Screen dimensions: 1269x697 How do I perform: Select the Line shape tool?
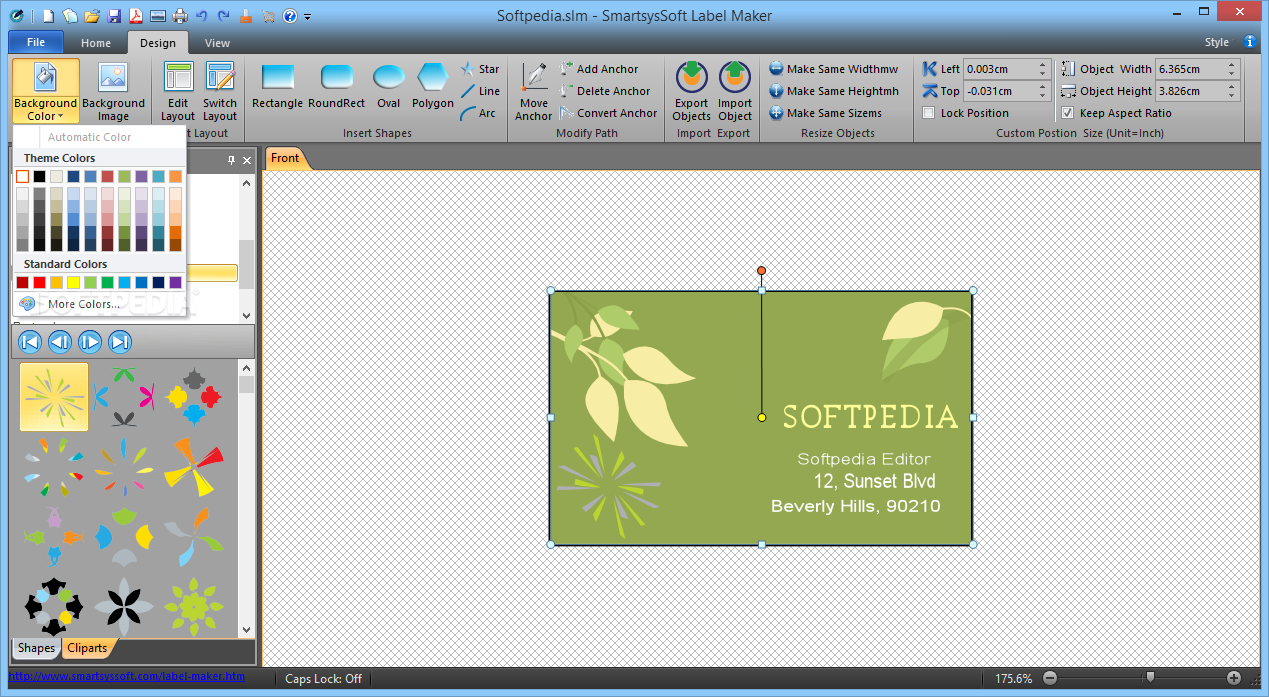point(480,91)
